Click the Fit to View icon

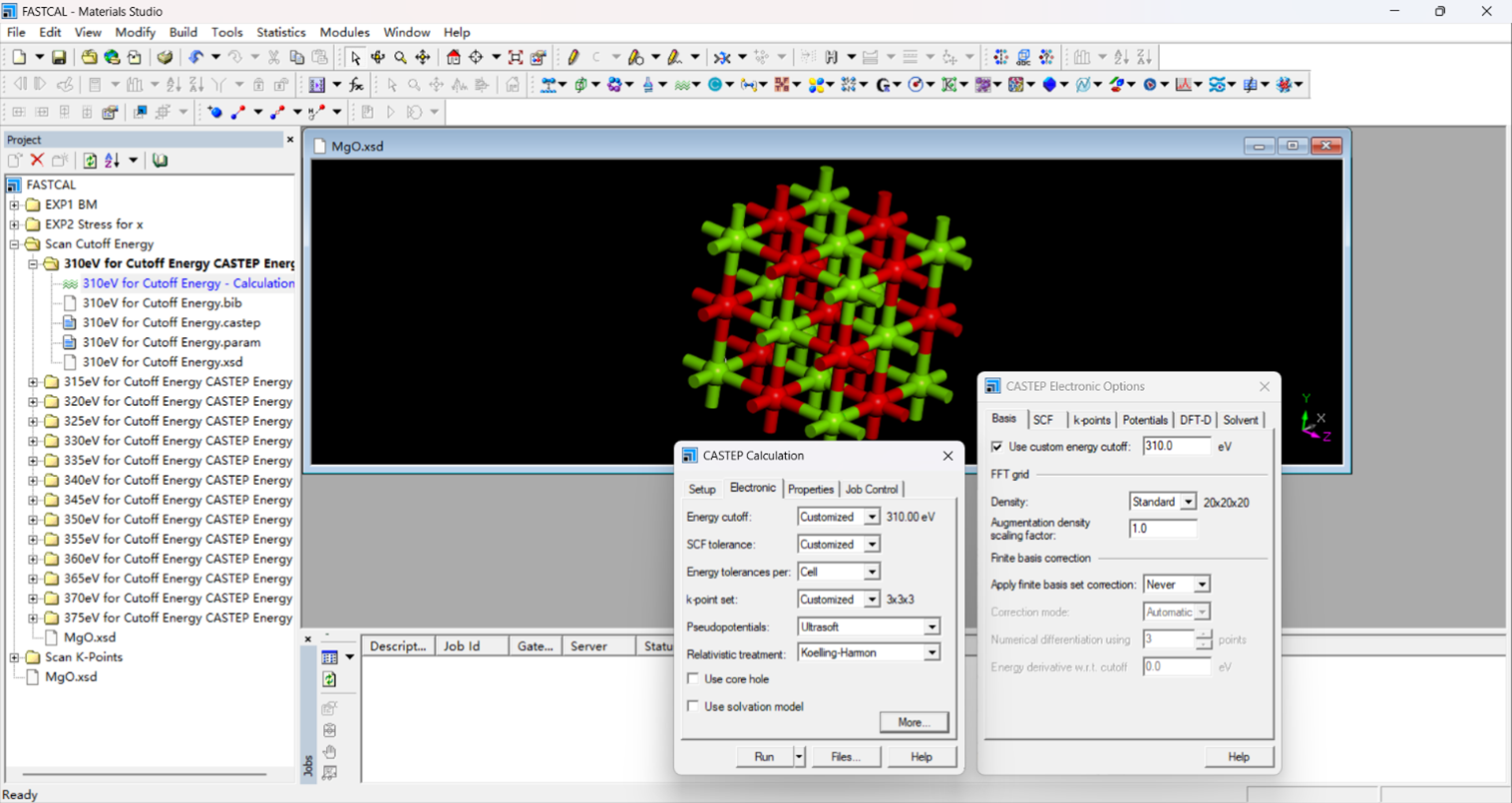click(516, 58)
